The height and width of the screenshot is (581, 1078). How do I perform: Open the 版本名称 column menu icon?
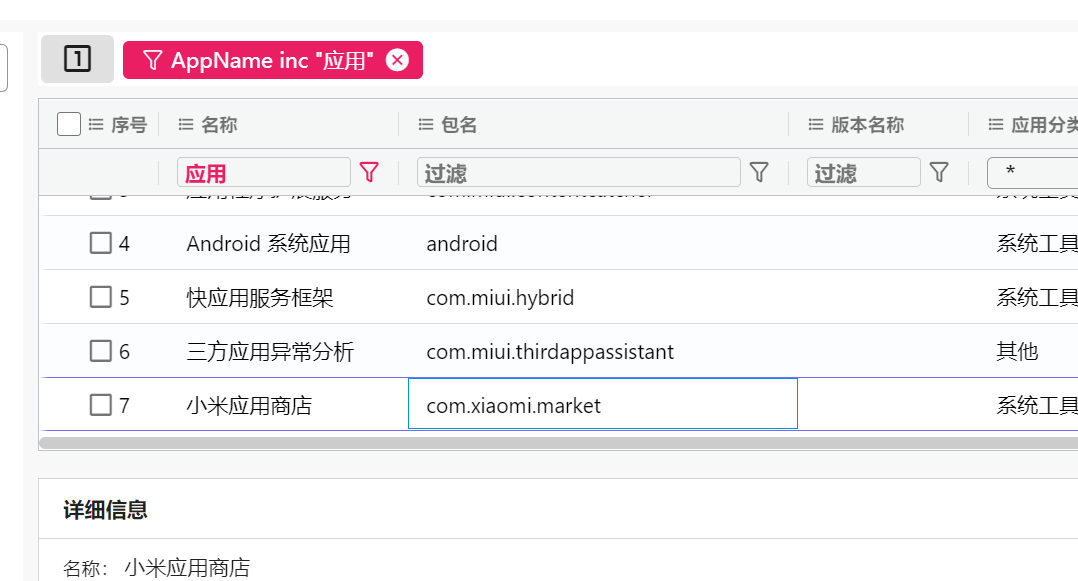click(x=815, y=124)
